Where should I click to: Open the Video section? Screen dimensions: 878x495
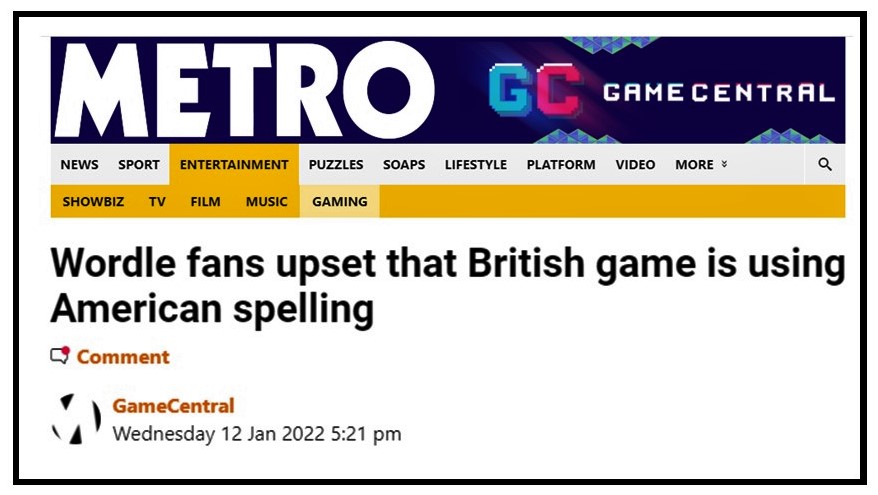coord(635,165)
